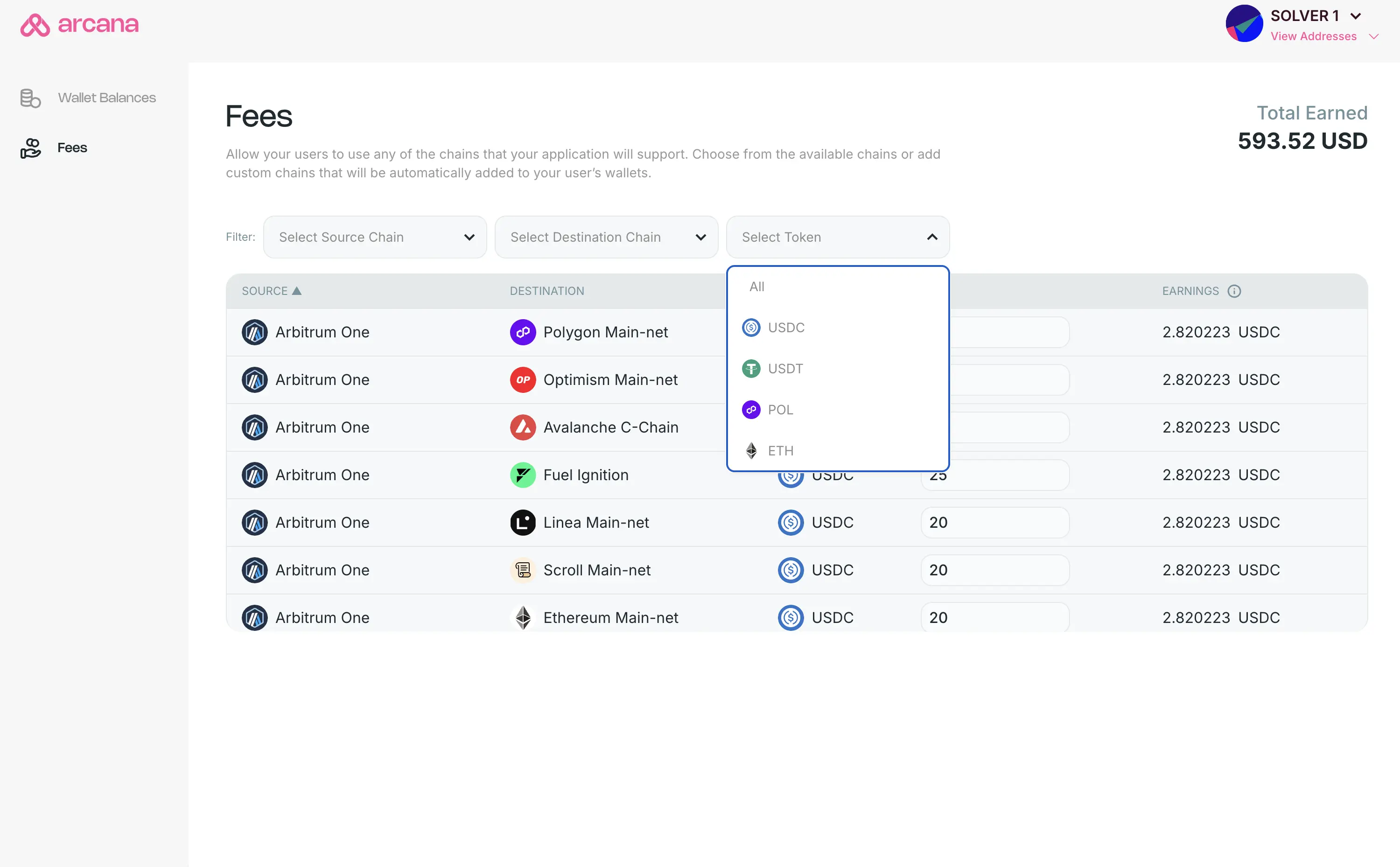This screenshot has height=867, width=1400.
Task: Open the Select Destination Chain dropdown
Action: click(606, 237)
